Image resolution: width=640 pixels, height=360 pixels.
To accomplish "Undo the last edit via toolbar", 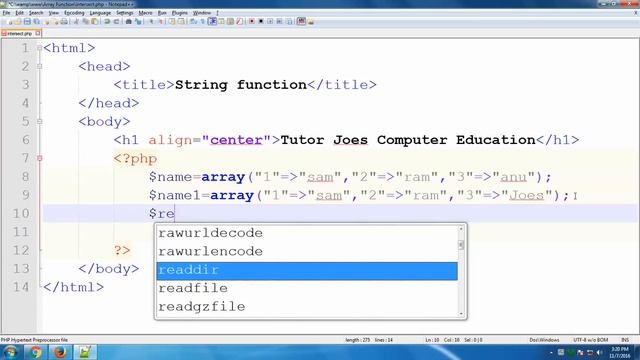I will [x=107, y=21].
